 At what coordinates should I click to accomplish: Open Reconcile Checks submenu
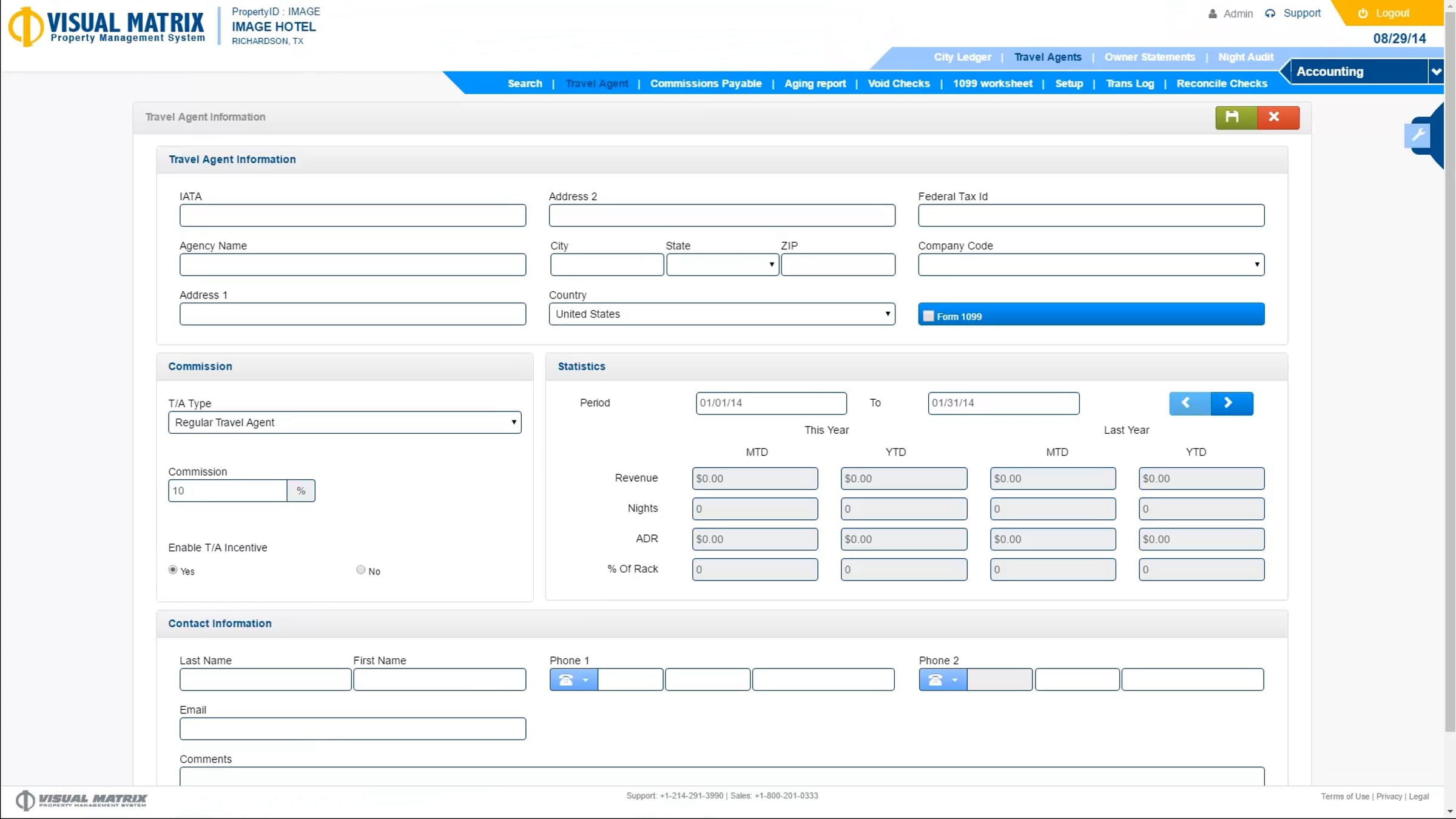[x=1222, y=84]
